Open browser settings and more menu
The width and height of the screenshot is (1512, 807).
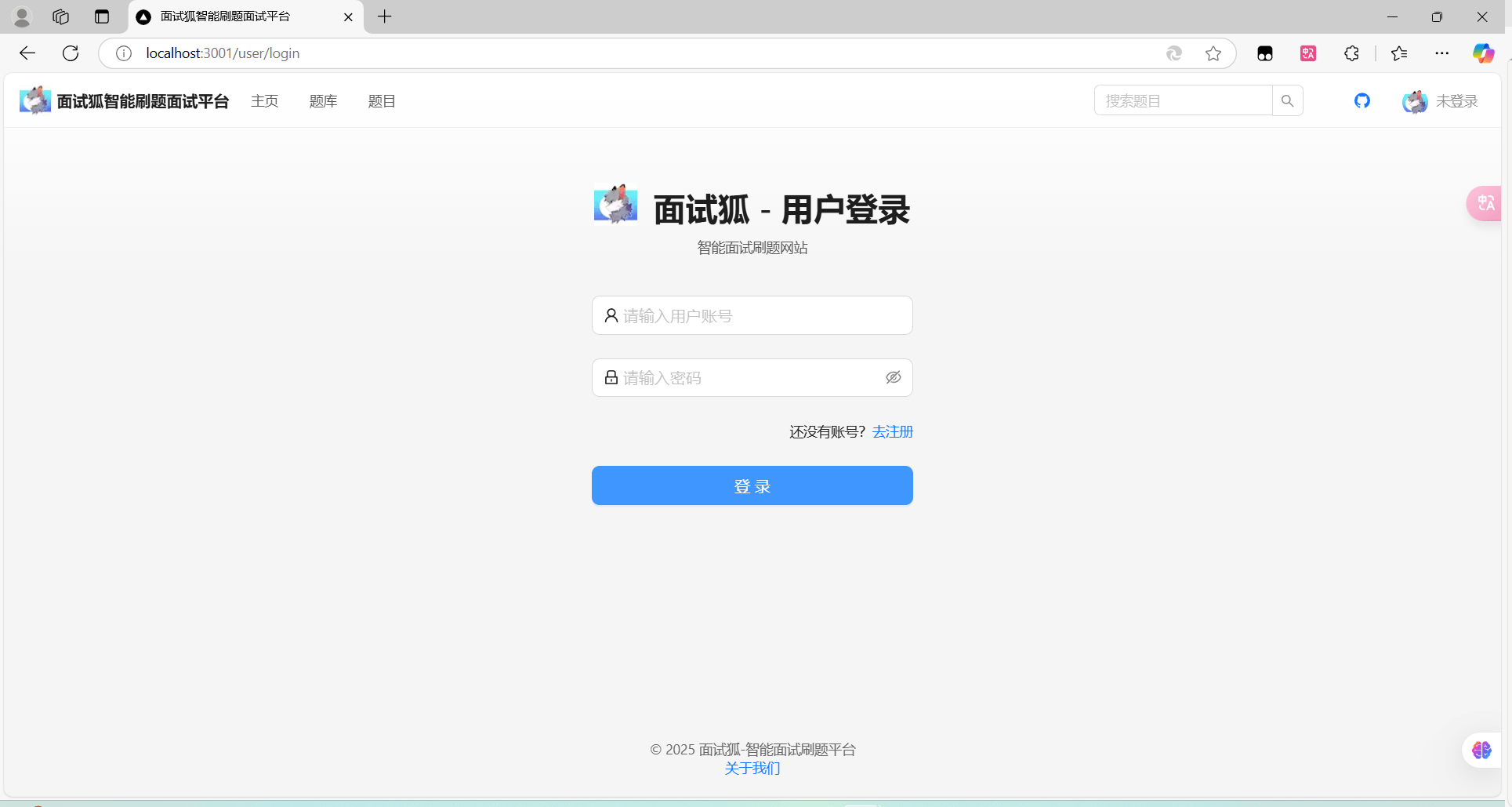tap(1441, 53)
